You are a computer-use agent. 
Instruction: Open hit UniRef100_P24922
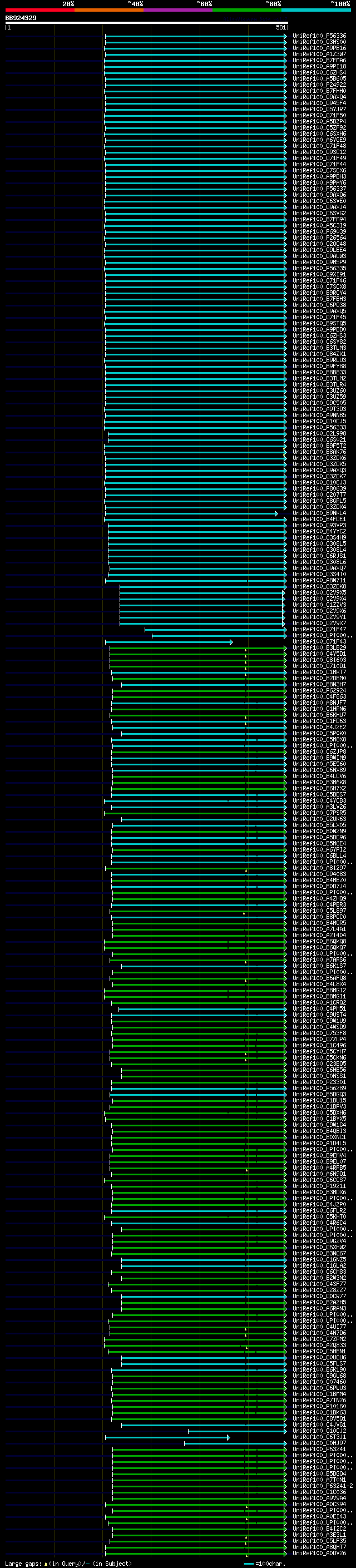pos(319,85)
